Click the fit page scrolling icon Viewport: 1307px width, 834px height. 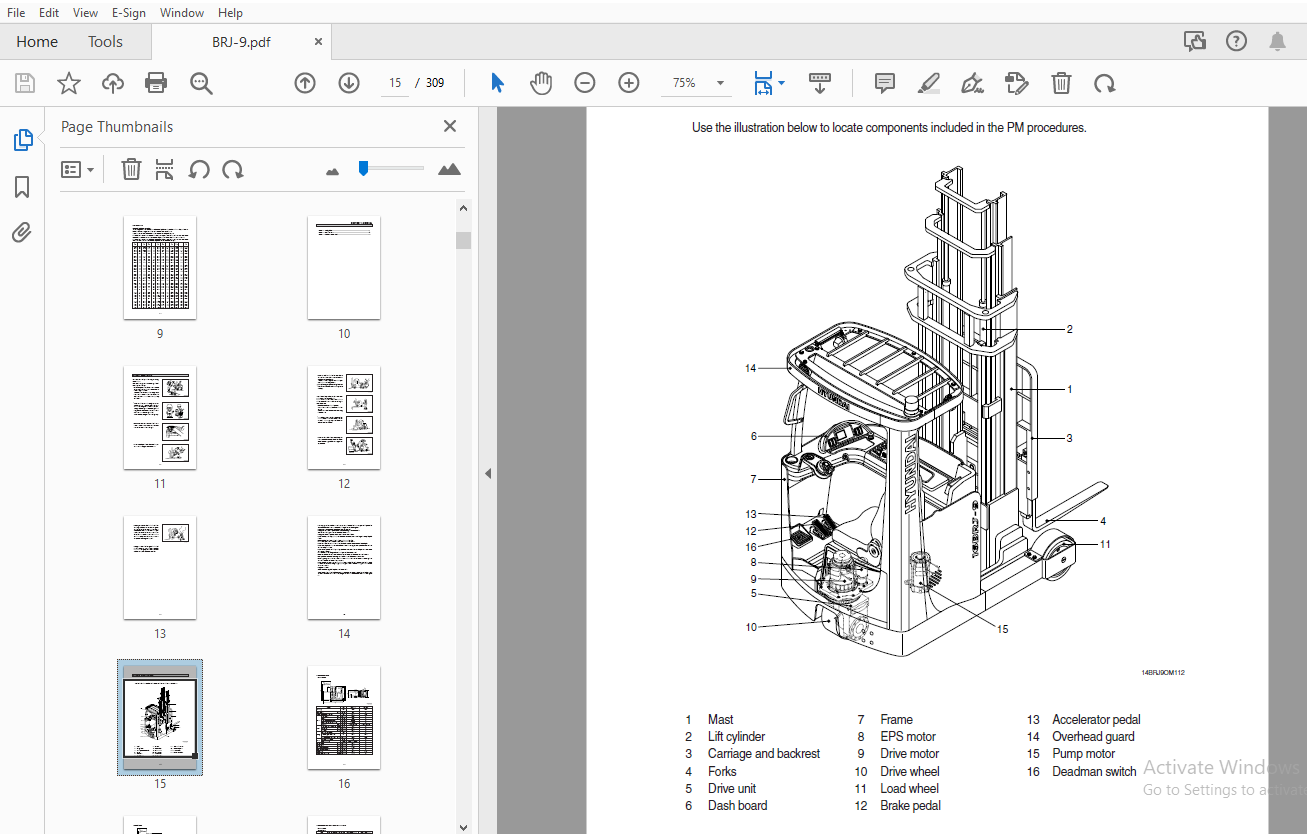pyautogui.click(x=763, y=83)
